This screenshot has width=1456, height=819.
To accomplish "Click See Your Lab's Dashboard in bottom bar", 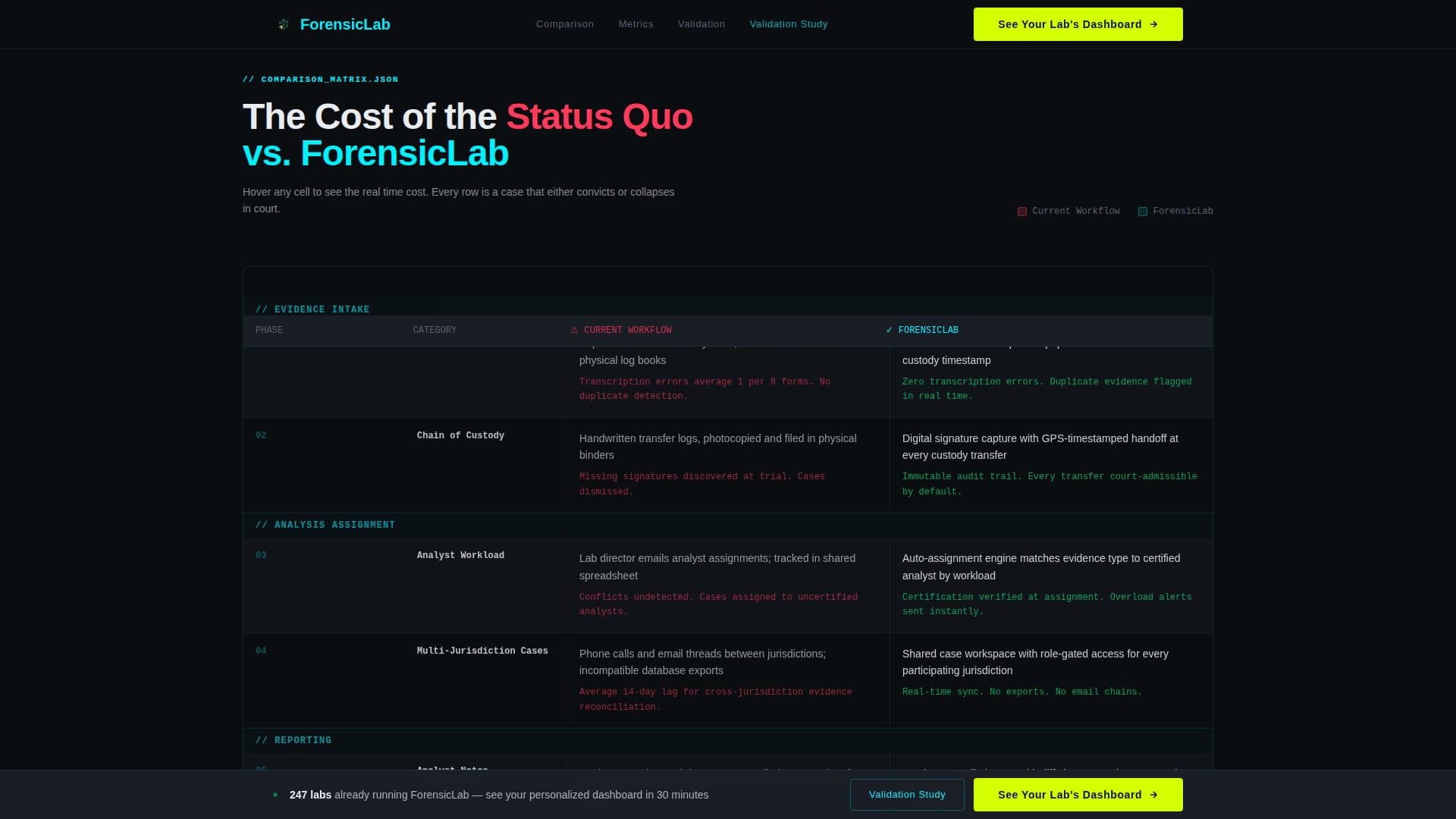I will [x=1078, y=795].
